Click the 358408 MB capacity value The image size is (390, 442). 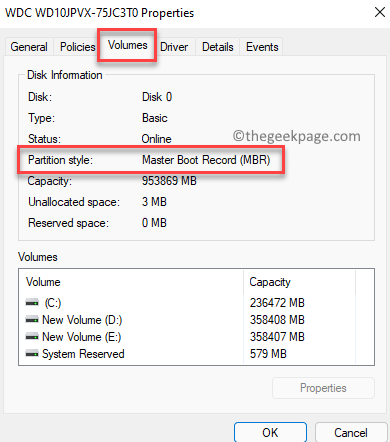(277, 320)
